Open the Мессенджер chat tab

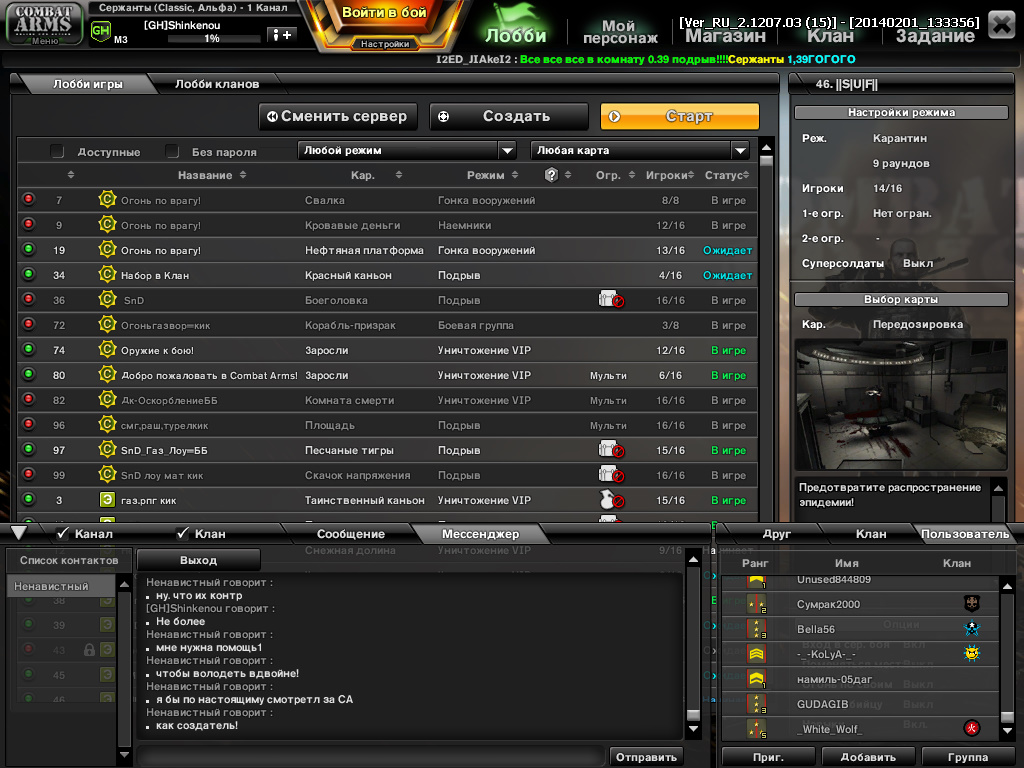point(481,534)
